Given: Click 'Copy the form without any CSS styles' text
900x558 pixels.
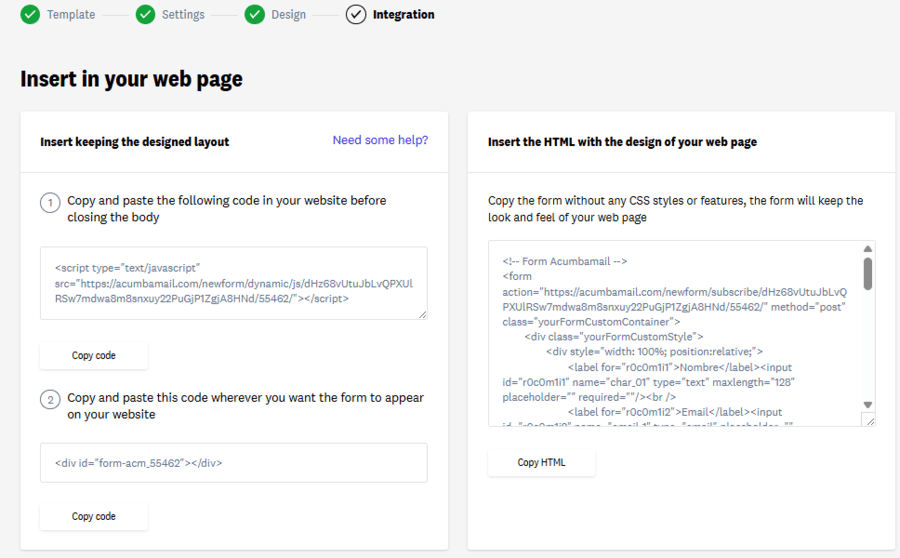Looking at the screenshot, I should (676, 209).
